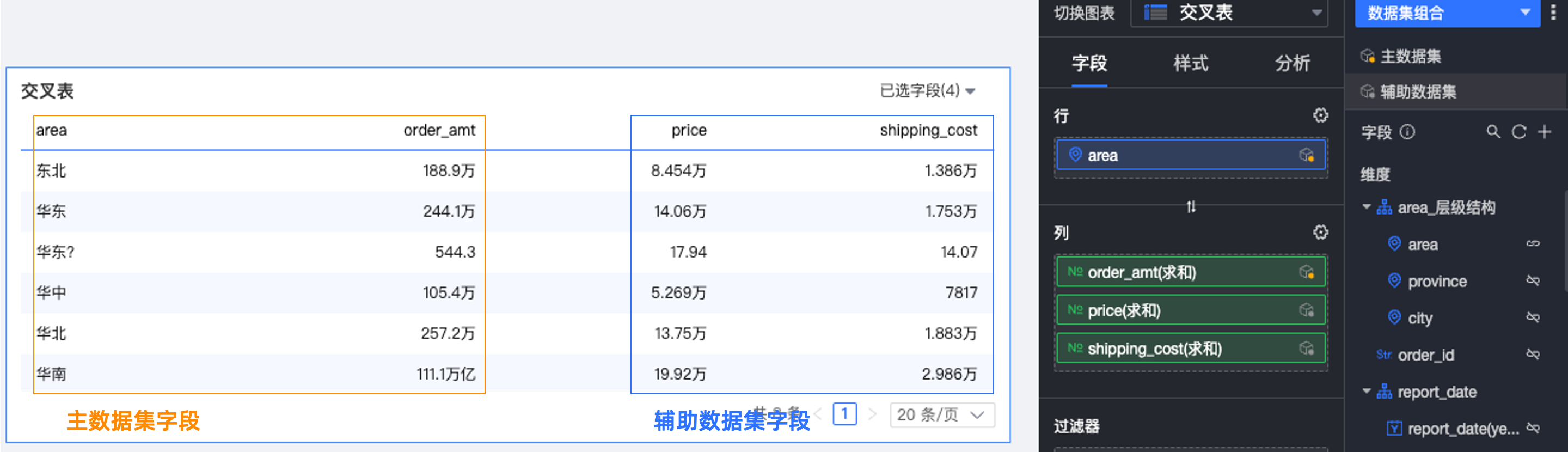Click the 交叉表 chart title
Image resolution: width=1568 pixels, height=452 pixels.
[x=47, y=91]
